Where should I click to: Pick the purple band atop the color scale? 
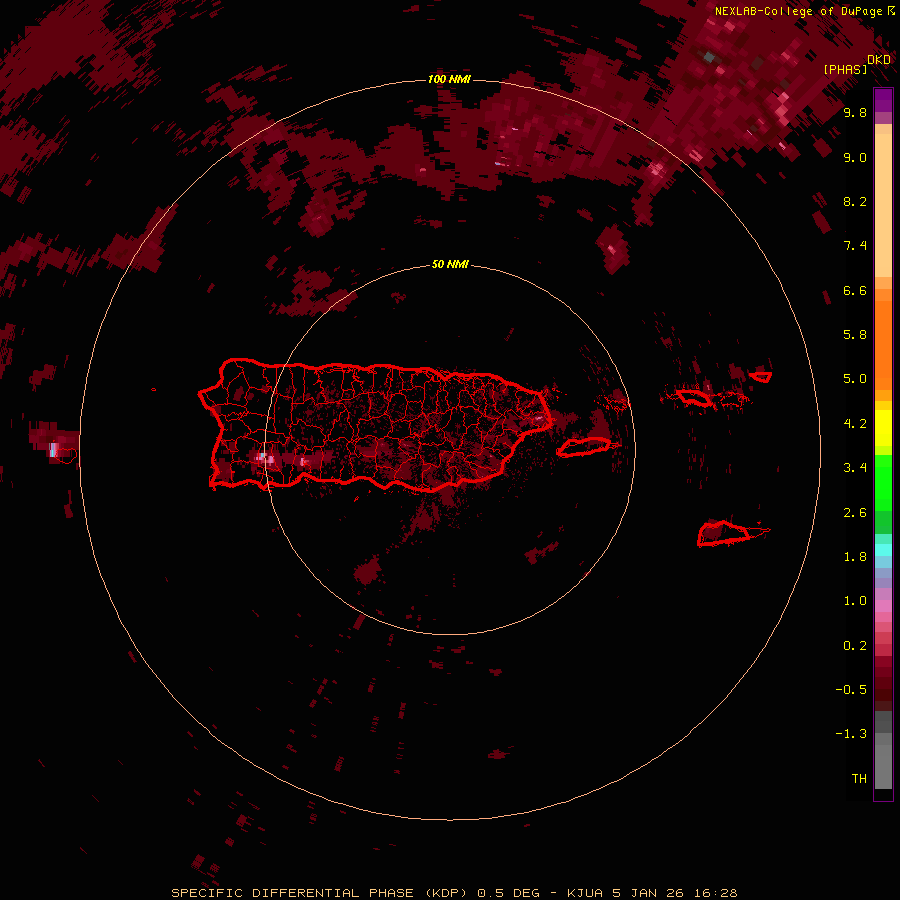(x=883, y=100)
